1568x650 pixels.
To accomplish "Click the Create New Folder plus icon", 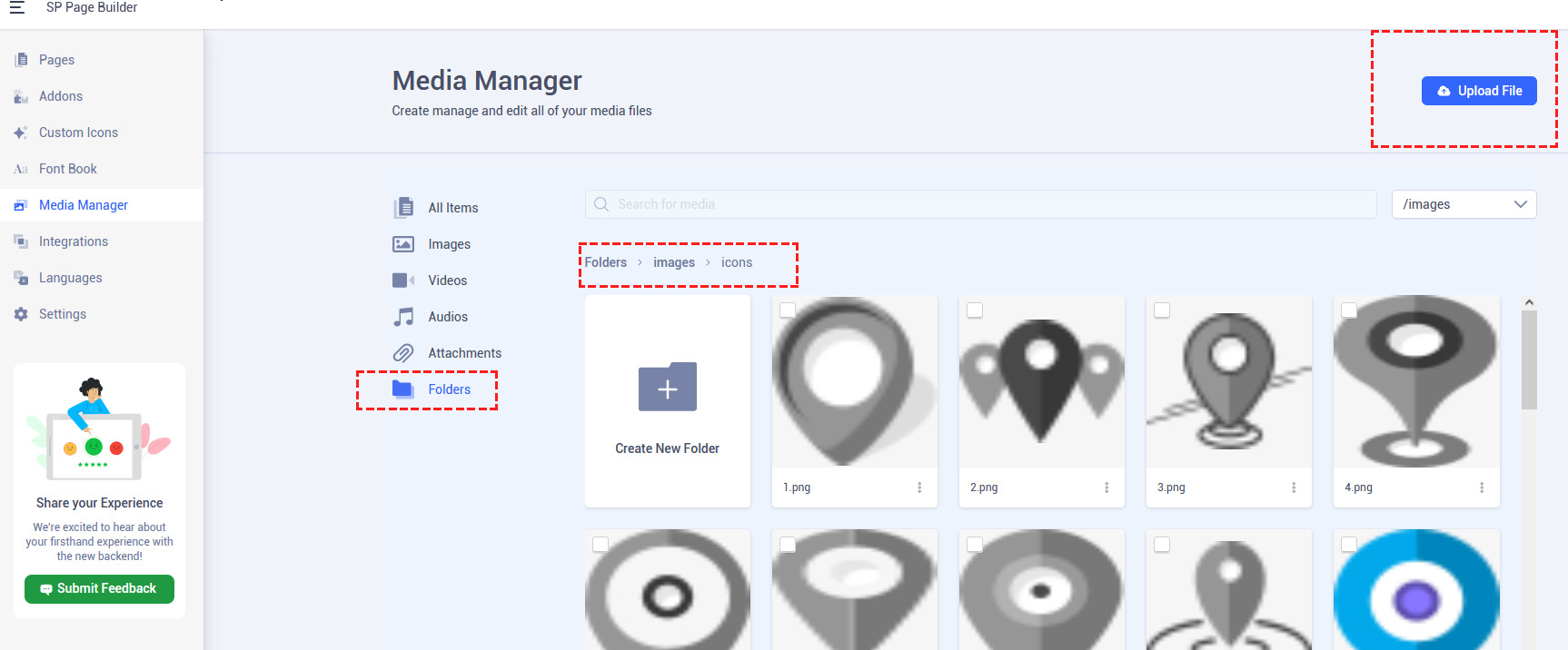I will (x=667, y=389).
